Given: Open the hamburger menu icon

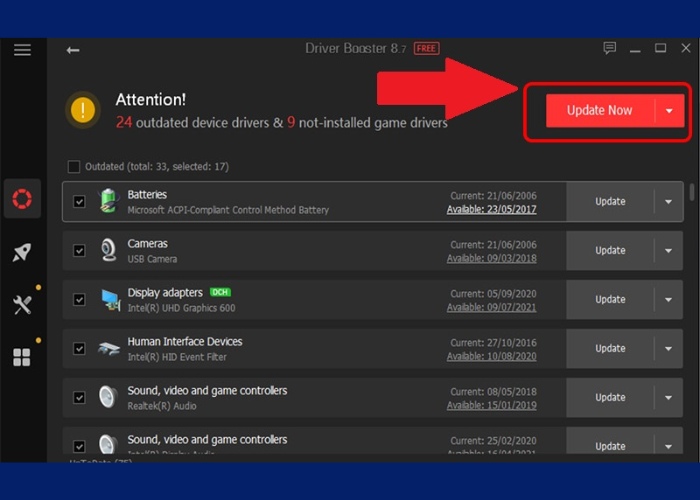Looking at the screenshot, I should click(x=22, y=50).
